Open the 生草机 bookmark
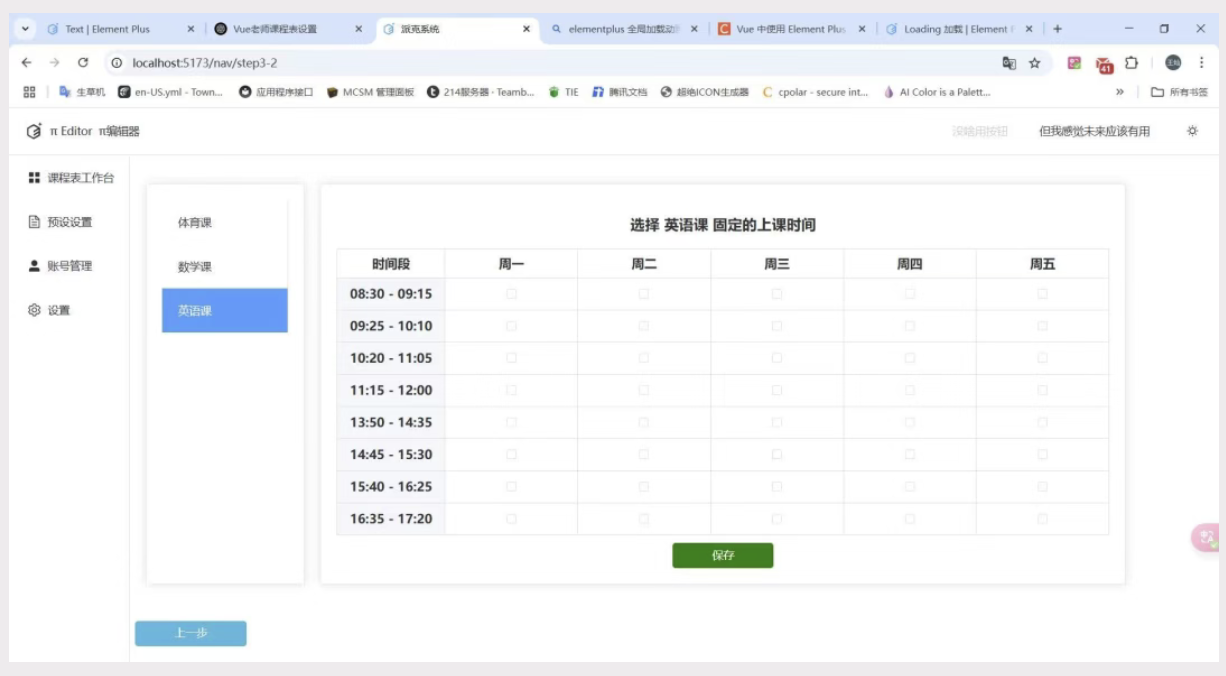This screenshot has height=676, width=1226. [x=81, y=92]
